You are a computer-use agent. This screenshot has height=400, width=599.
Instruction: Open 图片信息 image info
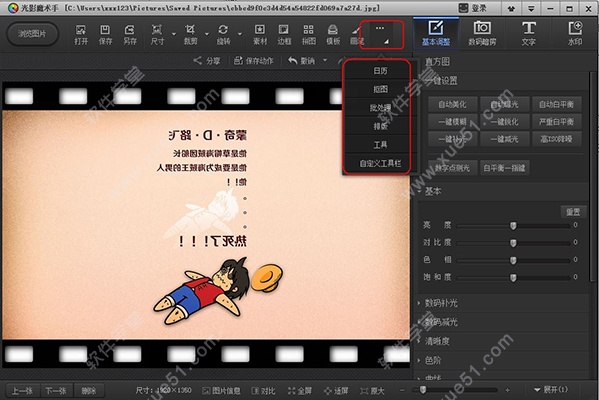221,390
